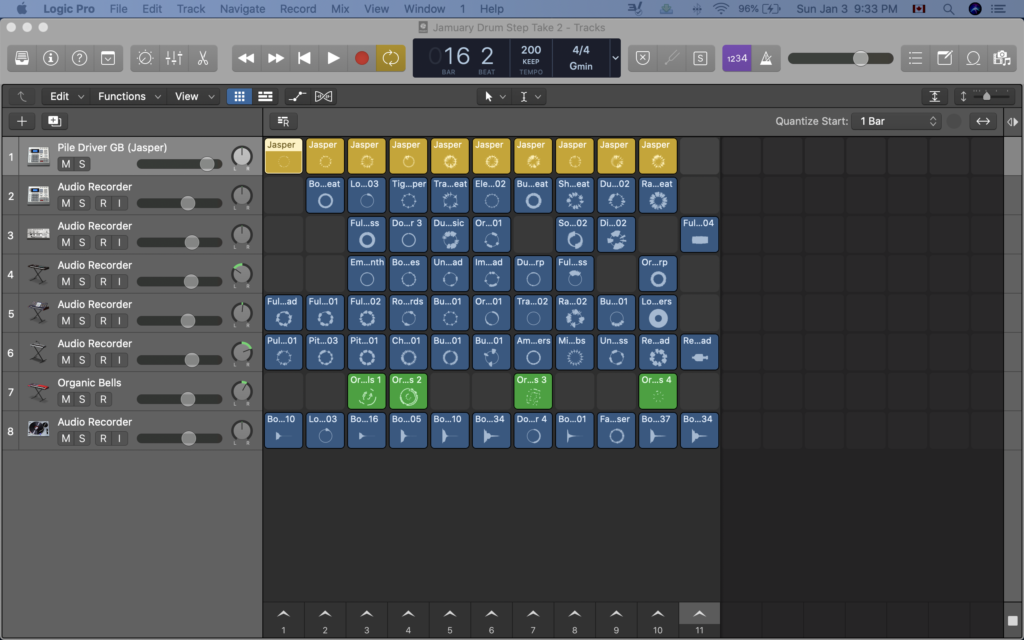Open the secondary tool menu dropdown

click(530, 97)
